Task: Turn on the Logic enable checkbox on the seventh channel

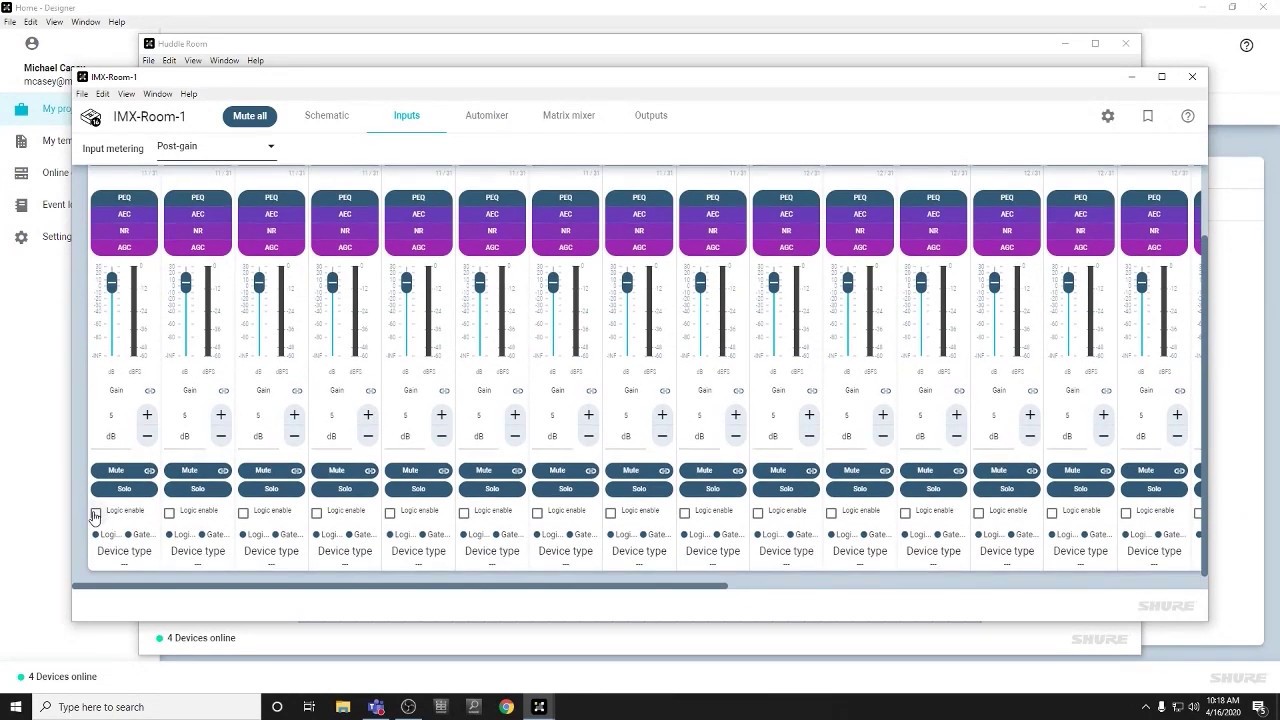Action: 537,513
